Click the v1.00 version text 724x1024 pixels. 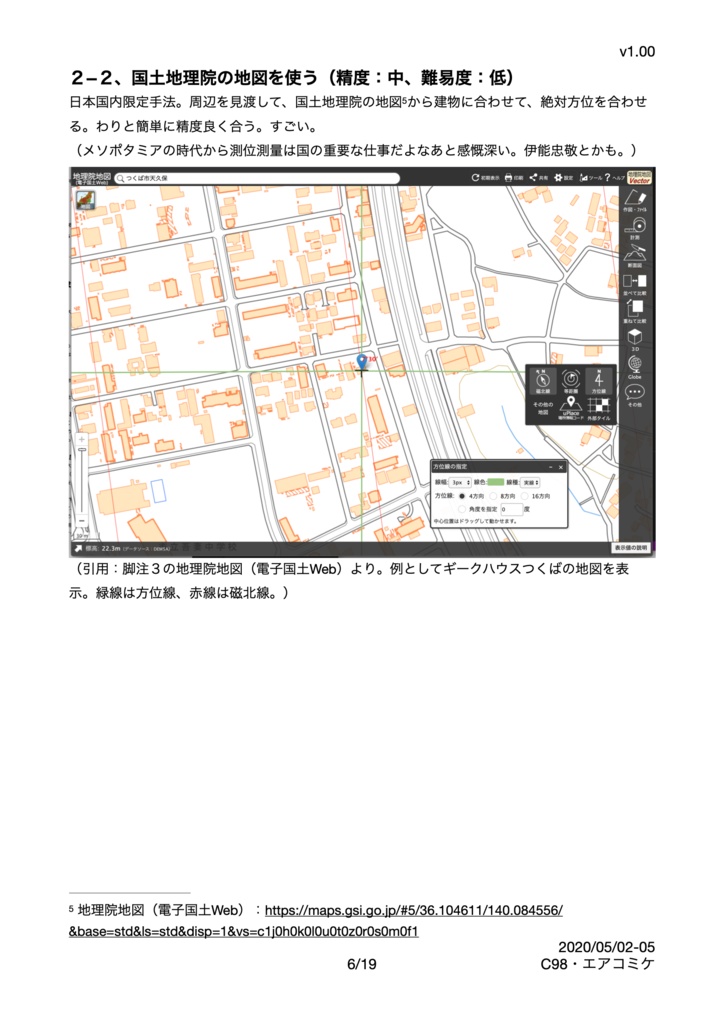tap(637, 52)
